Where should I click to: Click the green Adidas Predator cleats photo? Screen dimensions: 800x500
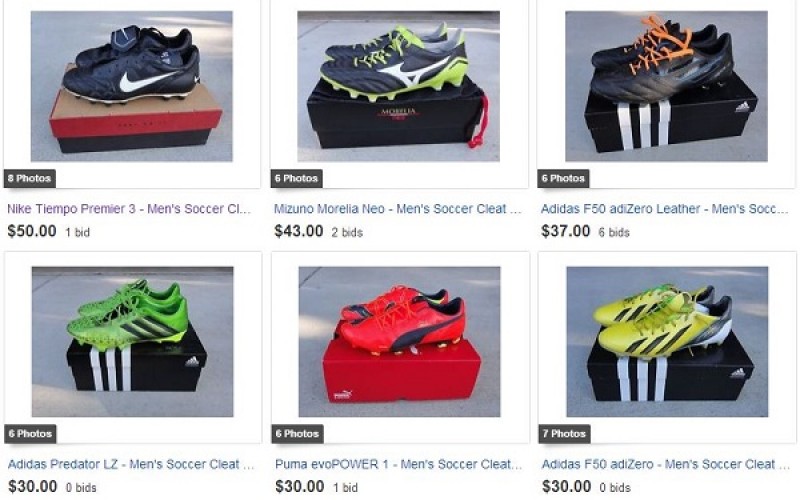point(133,342)
